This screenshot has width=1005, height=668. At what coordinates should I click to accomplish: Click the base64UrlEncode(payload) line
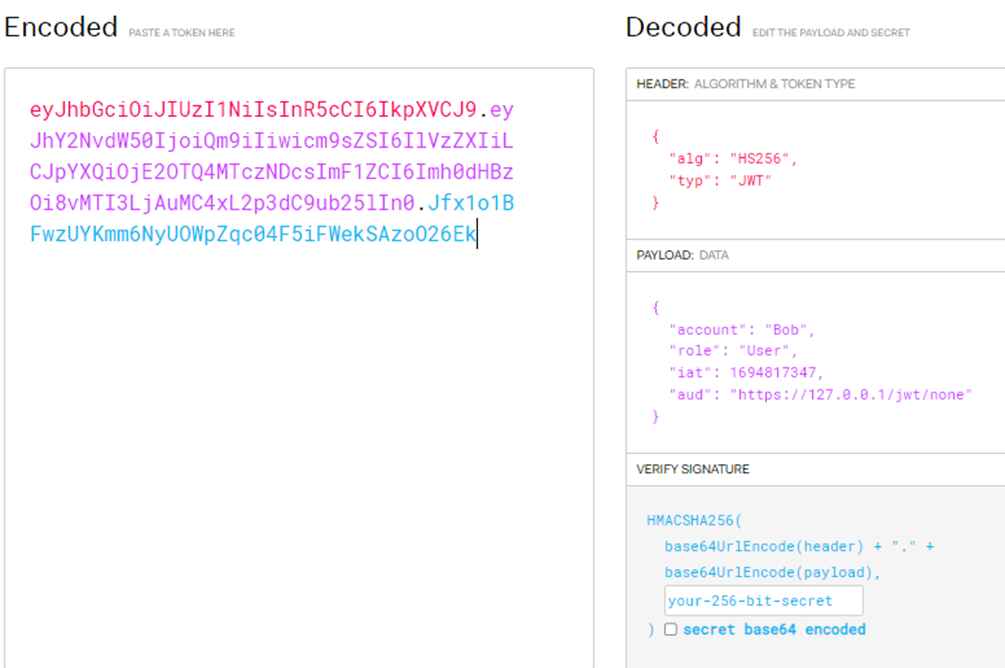pyautogui.click(x=772, y=572)
